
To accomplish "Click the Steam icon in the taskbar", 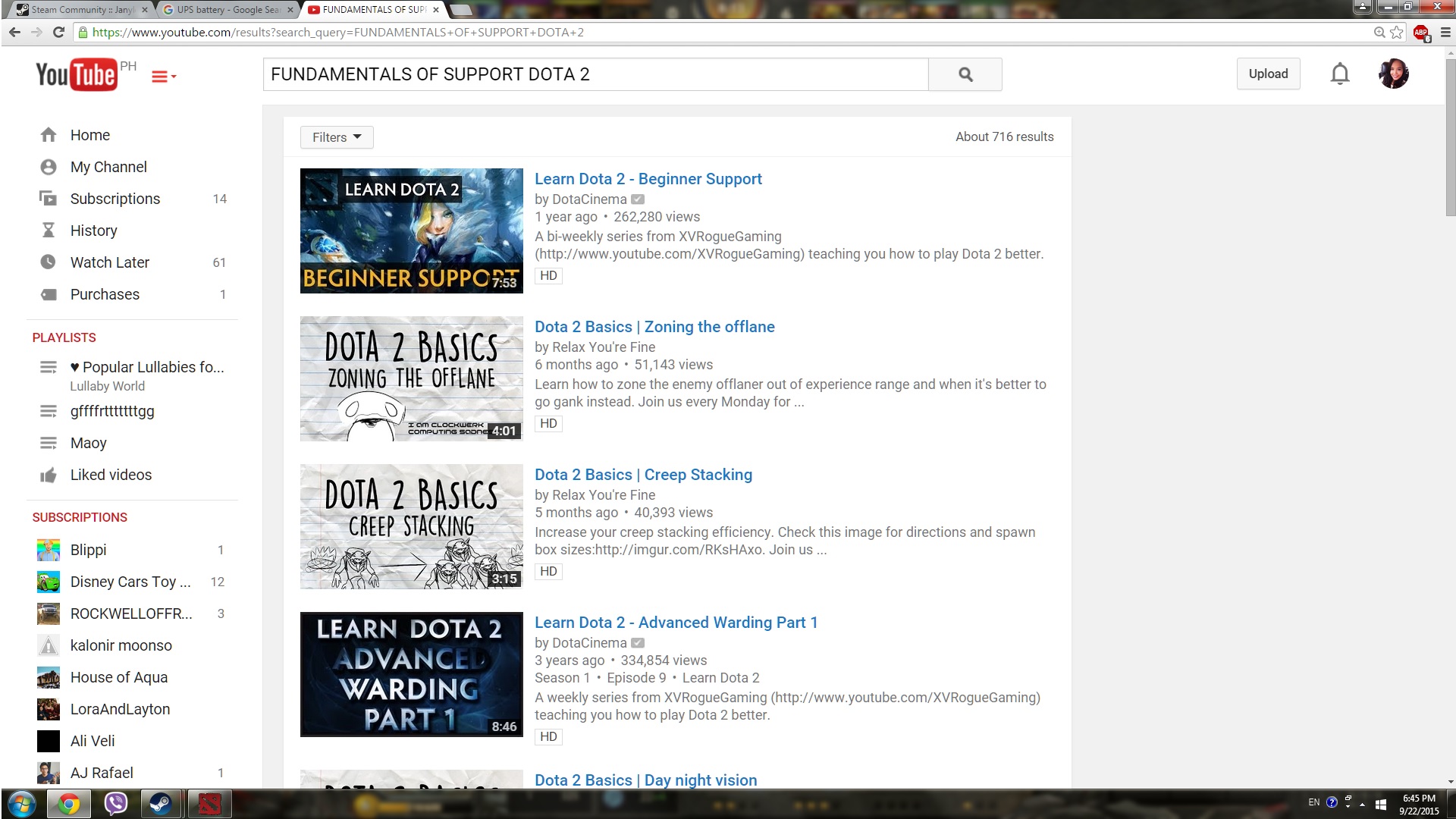I will tap(161, 803).
